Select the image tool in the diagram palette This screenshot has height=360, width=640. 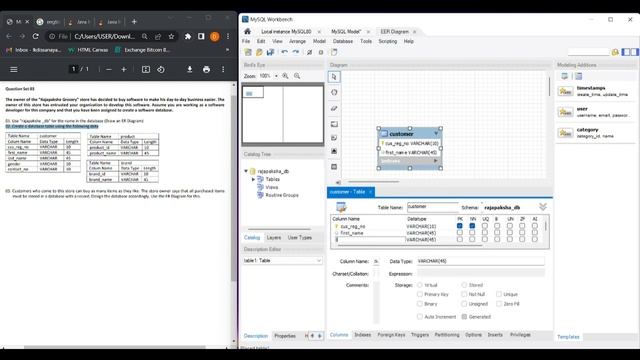coord(334,151)
